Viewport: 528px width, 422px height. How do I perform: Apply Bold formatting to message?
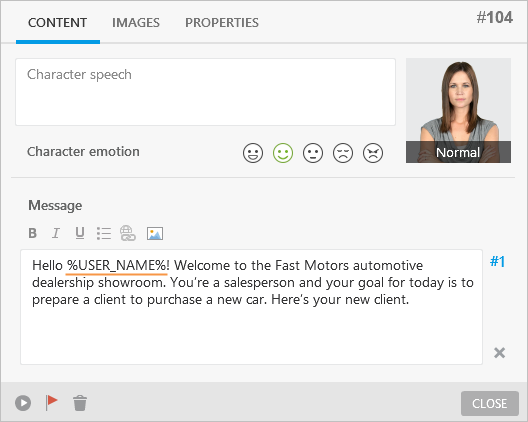tap(33, 233)
